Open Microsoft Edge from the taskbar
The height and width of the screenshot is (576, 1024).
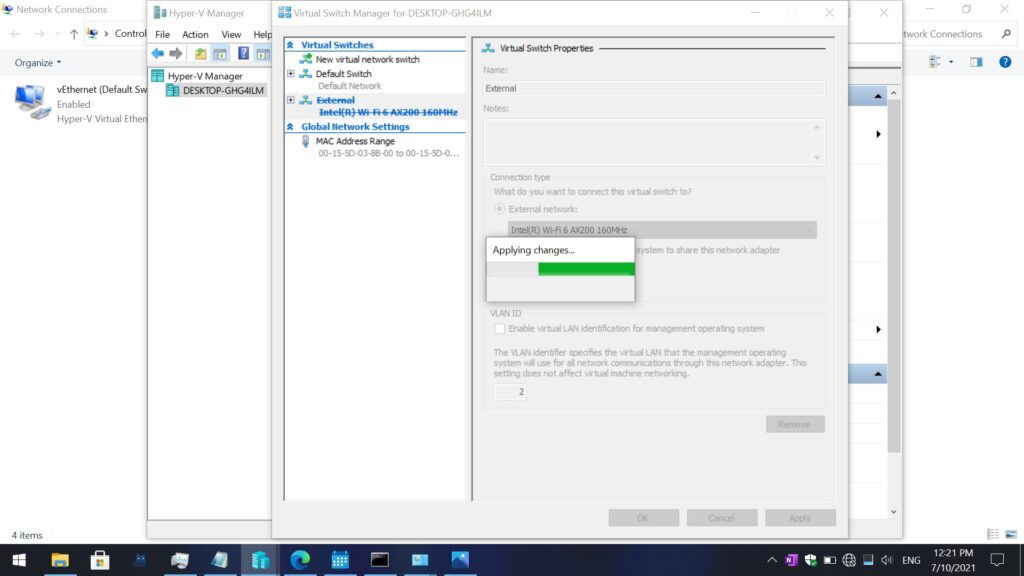300,560
